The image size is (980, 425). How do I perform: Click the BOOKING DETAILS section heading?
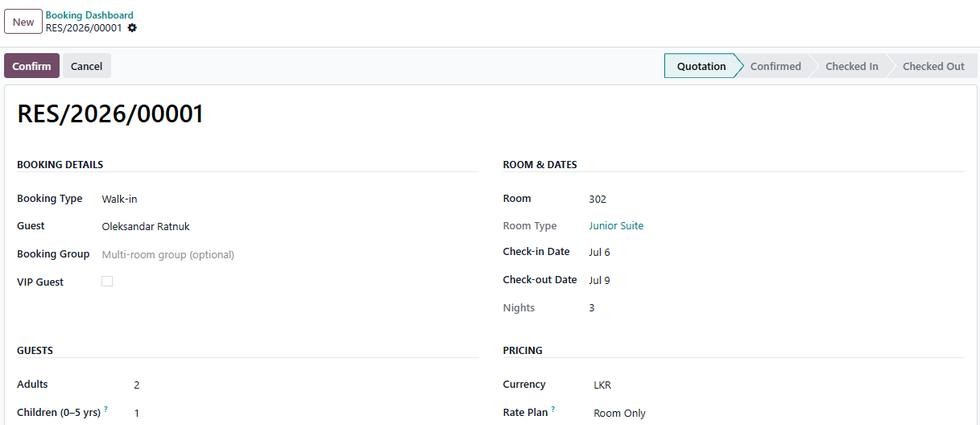(60, 165)
